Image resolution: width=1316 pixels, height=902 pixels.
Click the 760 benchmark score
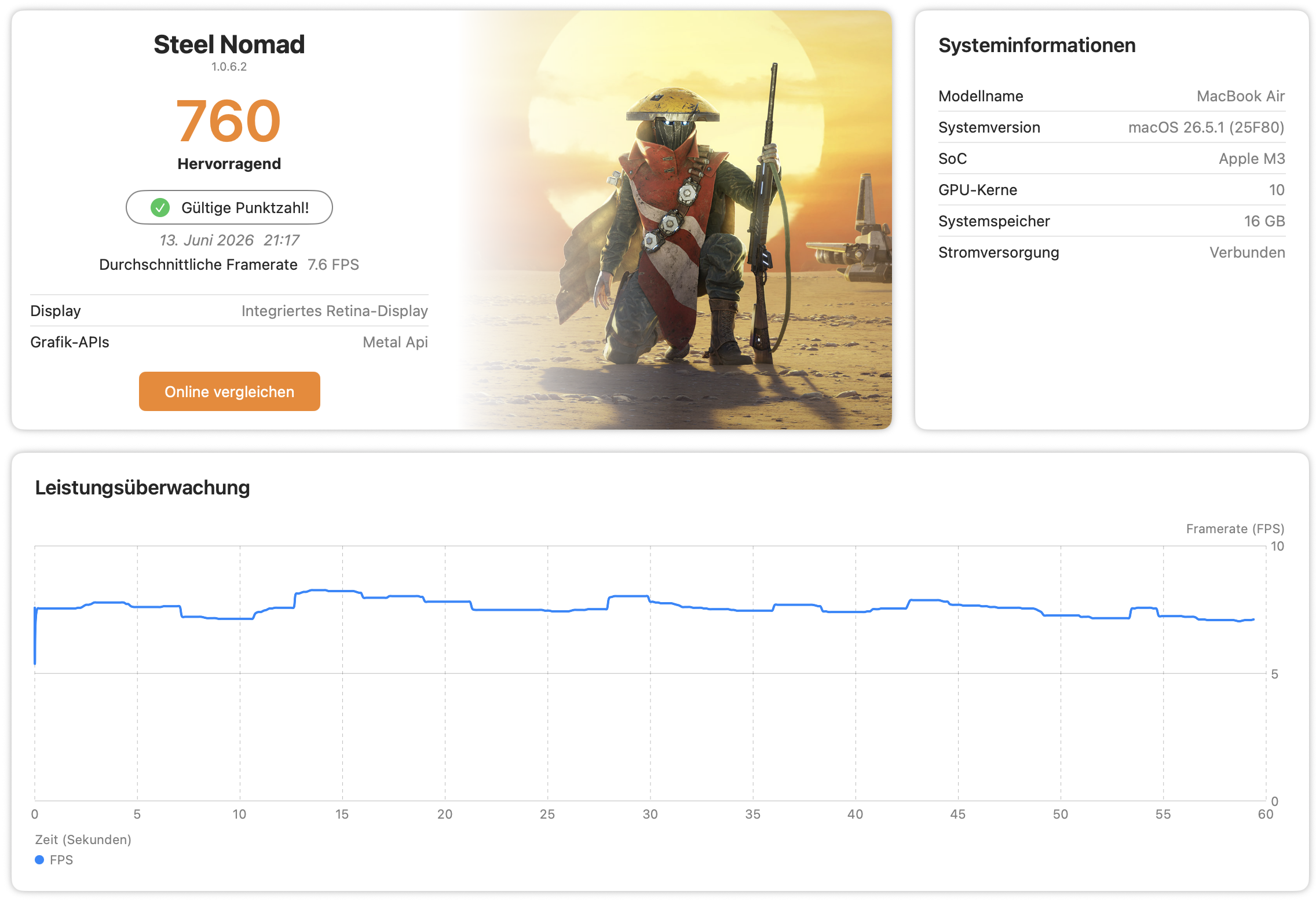pos(229,120)
